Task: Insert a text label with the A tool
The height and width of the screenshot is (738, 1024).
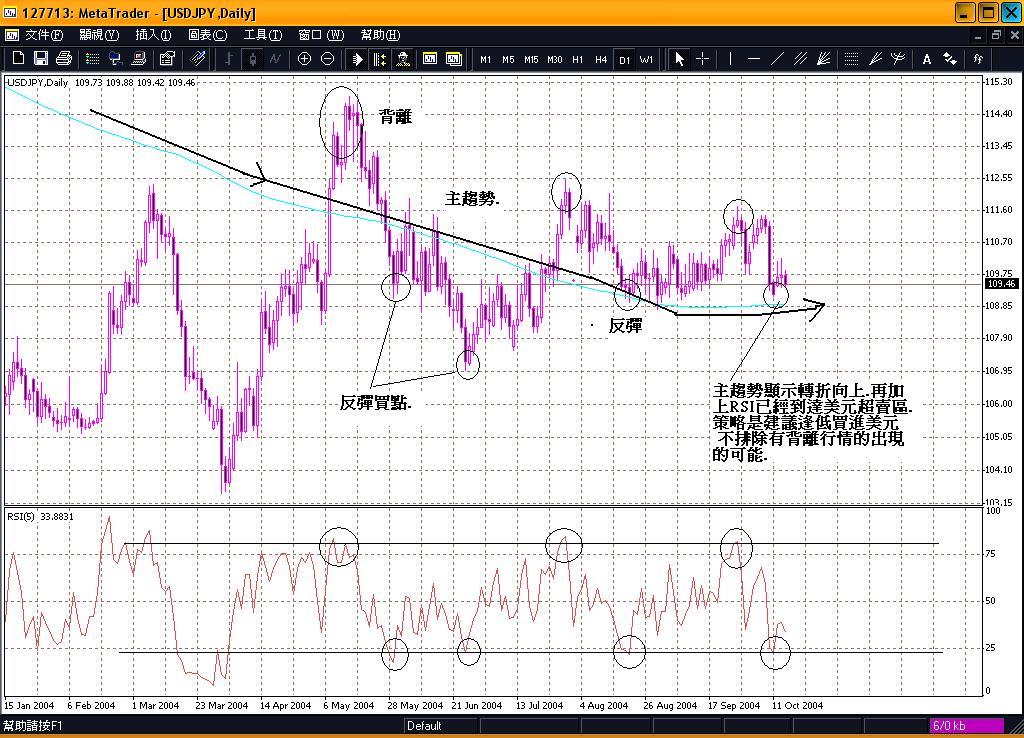Action: pyautogui.click(x=926, y=59)
